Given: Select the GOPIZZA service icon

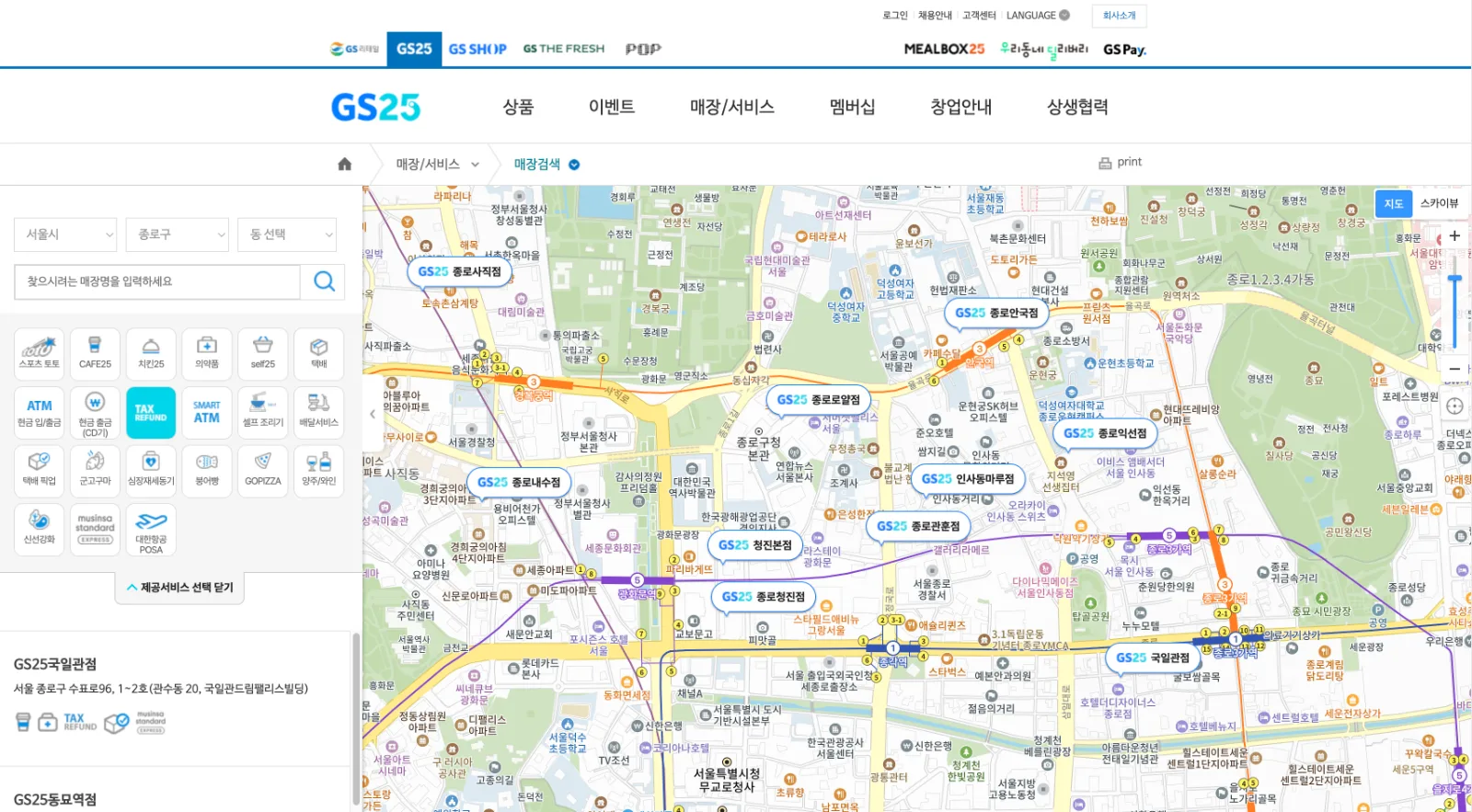Looking at the screenshot, I should 263,471.
